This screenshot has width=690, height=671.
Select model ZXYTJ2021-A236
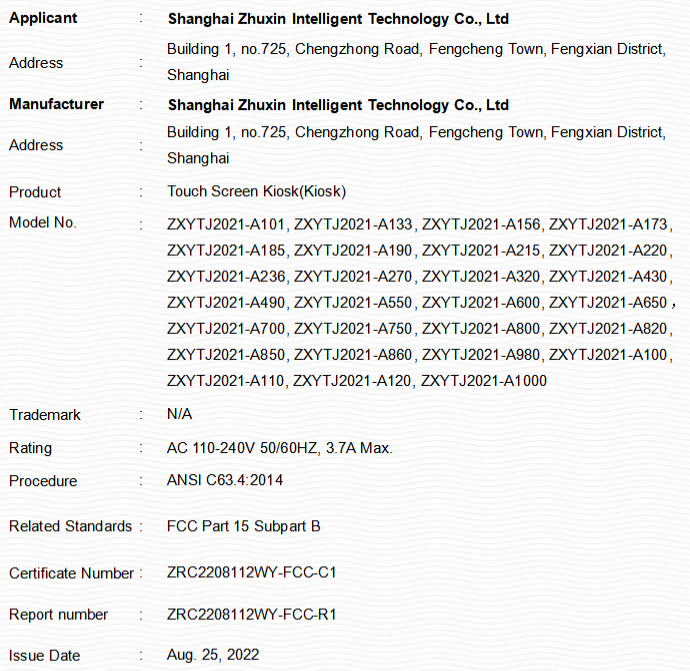pyautogui.click(x=226, y=276)
